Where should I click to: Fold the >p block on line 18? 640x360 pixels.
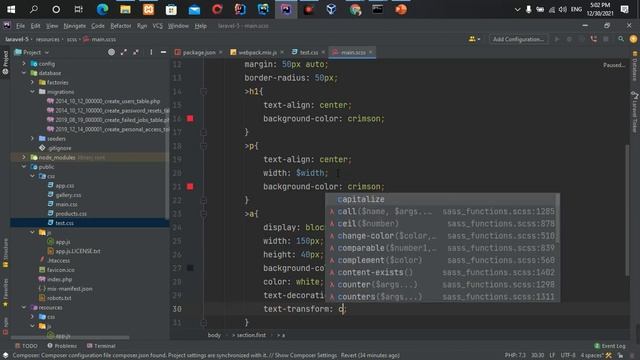[x=203, y=146]
